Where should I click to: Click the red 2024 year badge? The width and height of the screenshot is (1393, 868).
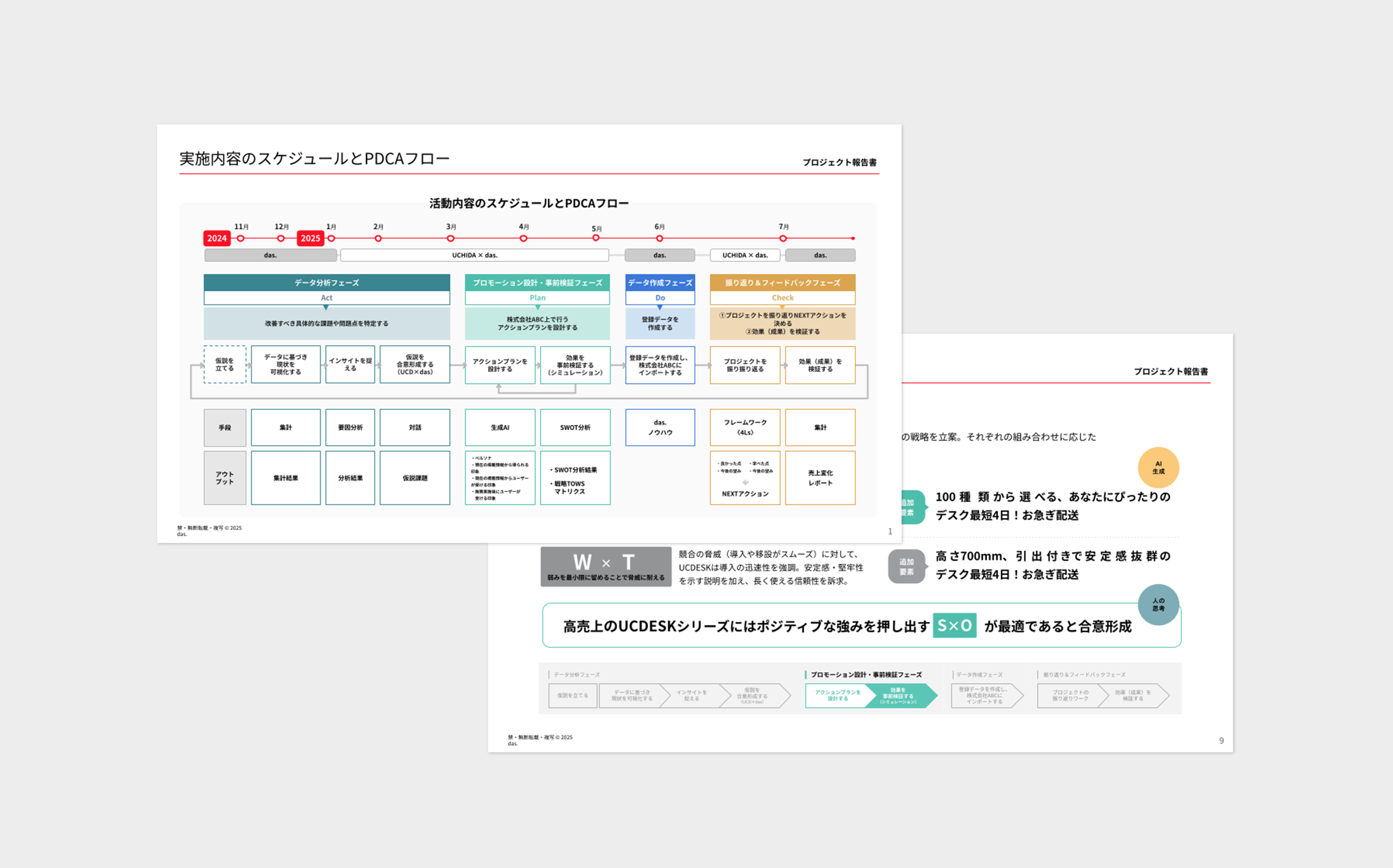click(217, 238)
